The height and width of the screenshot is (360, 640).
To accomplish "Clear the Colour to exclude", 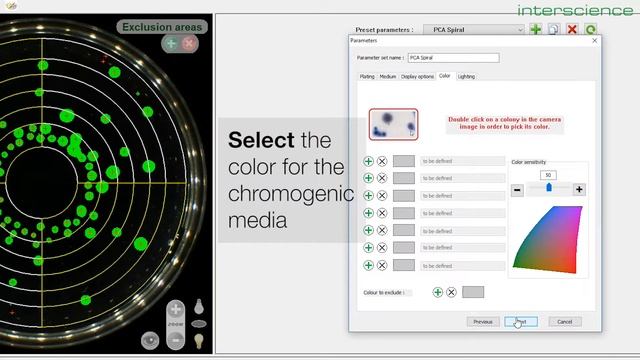I will 451,292.
